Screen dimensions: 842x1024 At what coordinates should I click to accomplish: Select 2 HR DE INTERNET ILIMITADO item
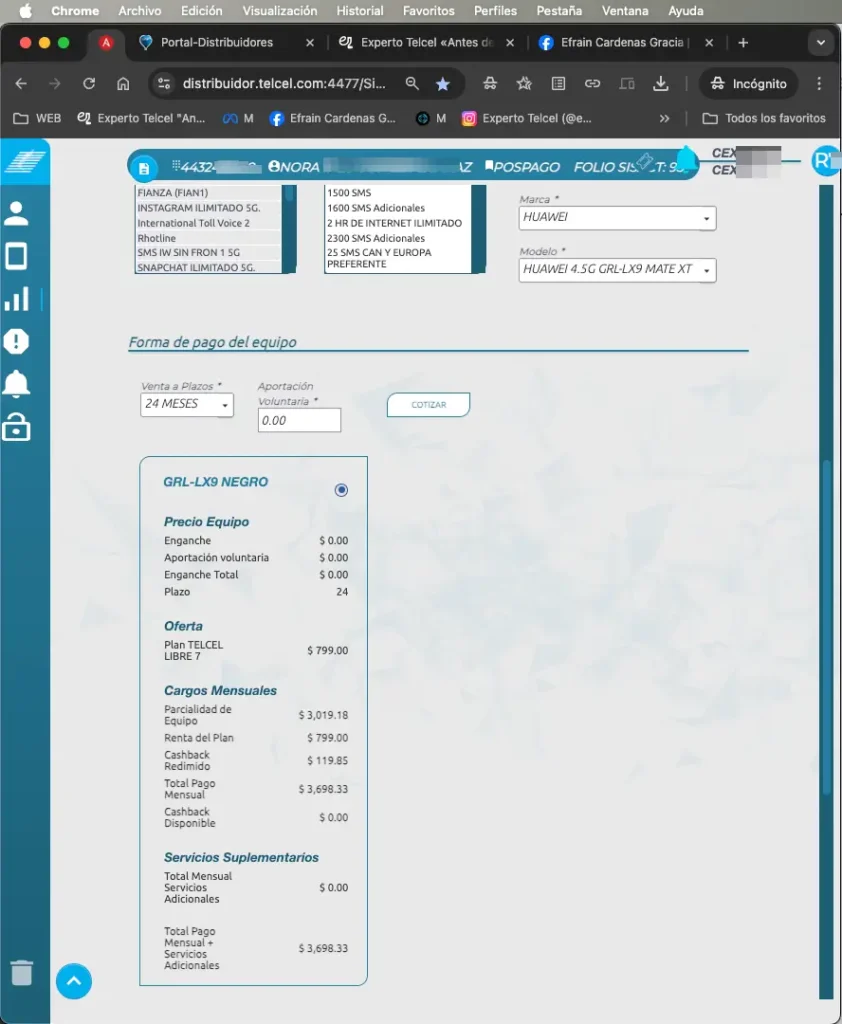(x=395, y=223)
